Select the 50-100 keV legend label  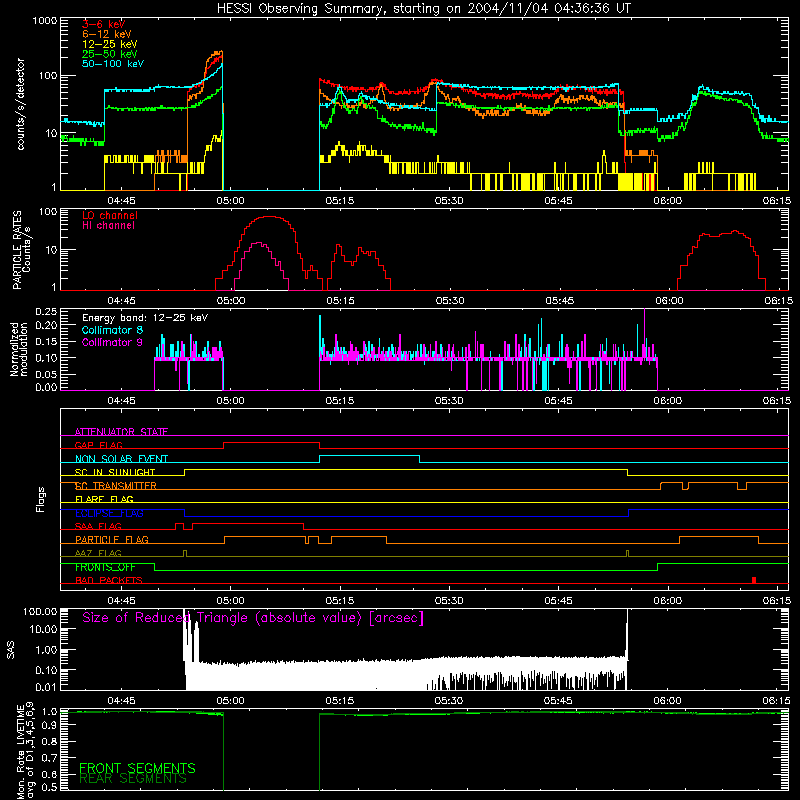click(113, 63)
